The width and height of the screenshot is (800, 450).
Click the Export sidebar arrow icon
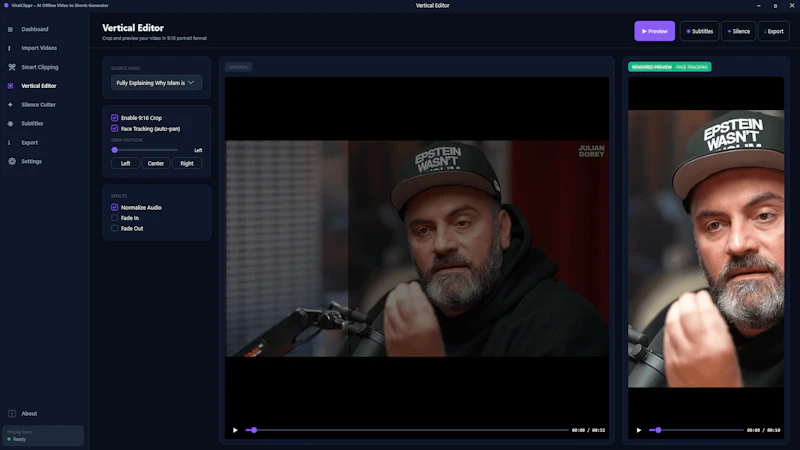pyautogui.click(x=9, y=142)
